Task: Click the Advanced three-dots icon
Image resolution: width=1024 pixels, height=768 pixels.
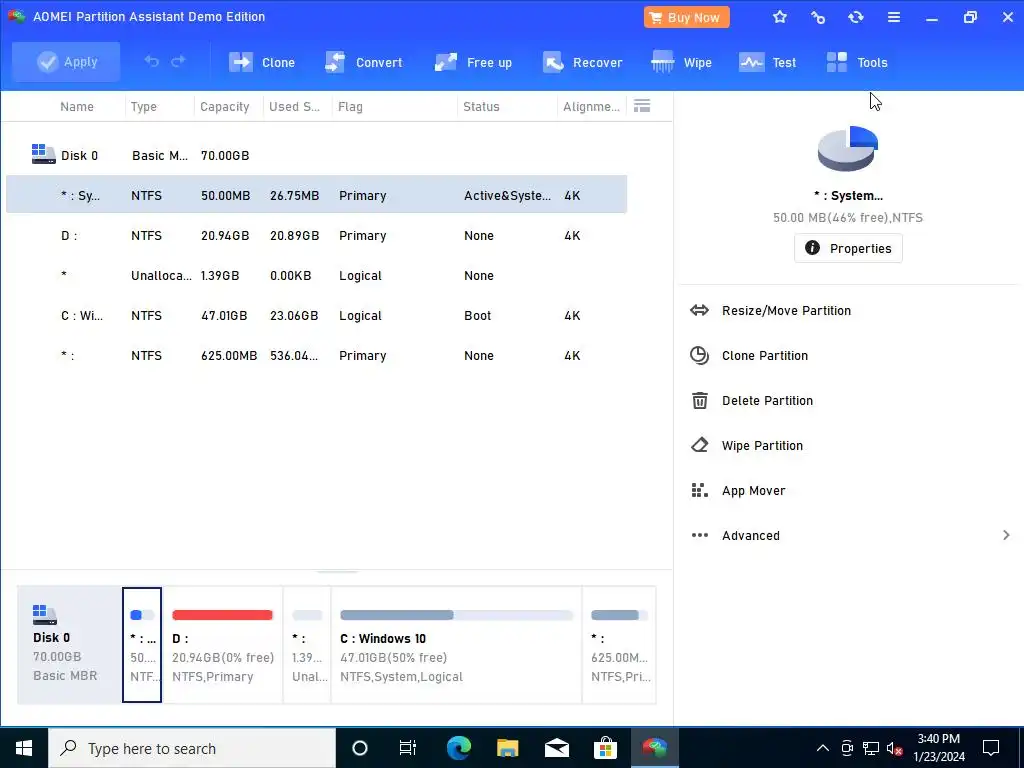Action: (x=699, y=536)
